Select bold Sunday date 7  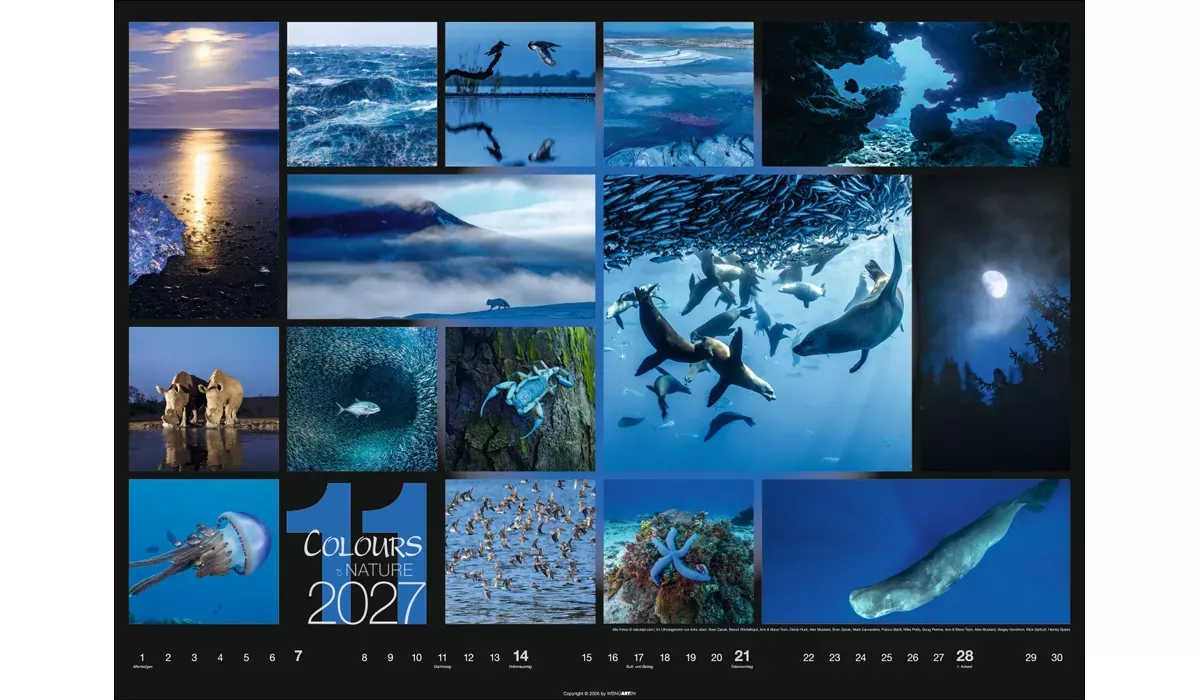click(x=298, y=656)
